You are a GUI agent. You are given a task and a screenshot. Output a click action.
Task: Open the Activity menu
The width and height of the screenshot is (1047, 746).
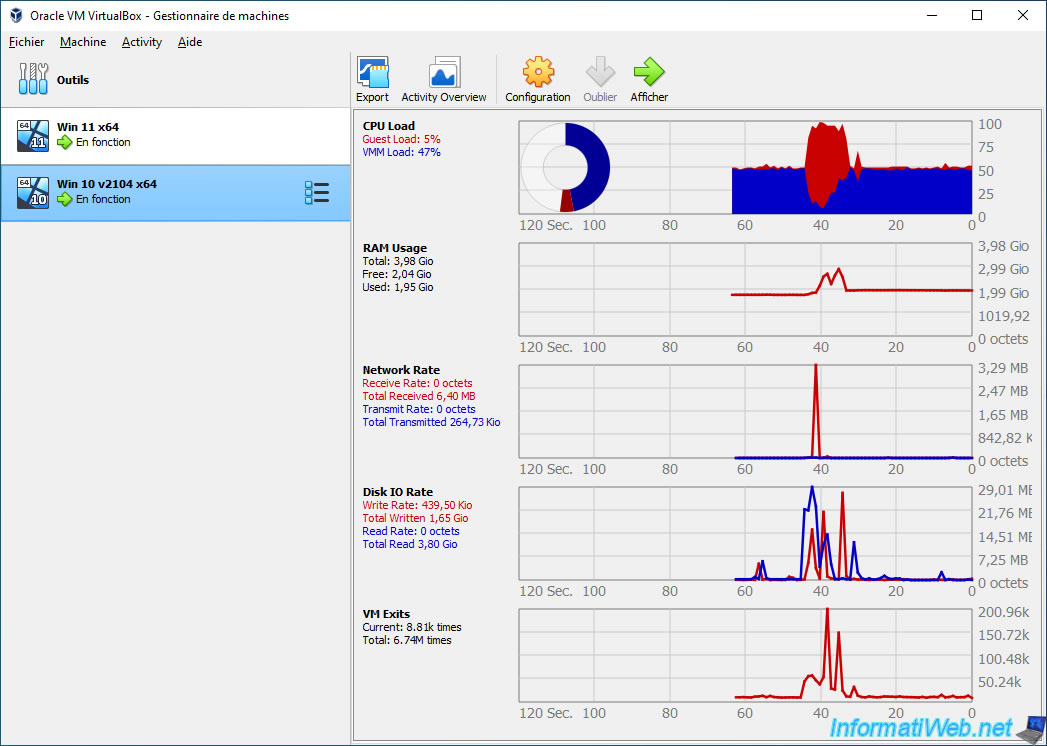coord(142,42)
